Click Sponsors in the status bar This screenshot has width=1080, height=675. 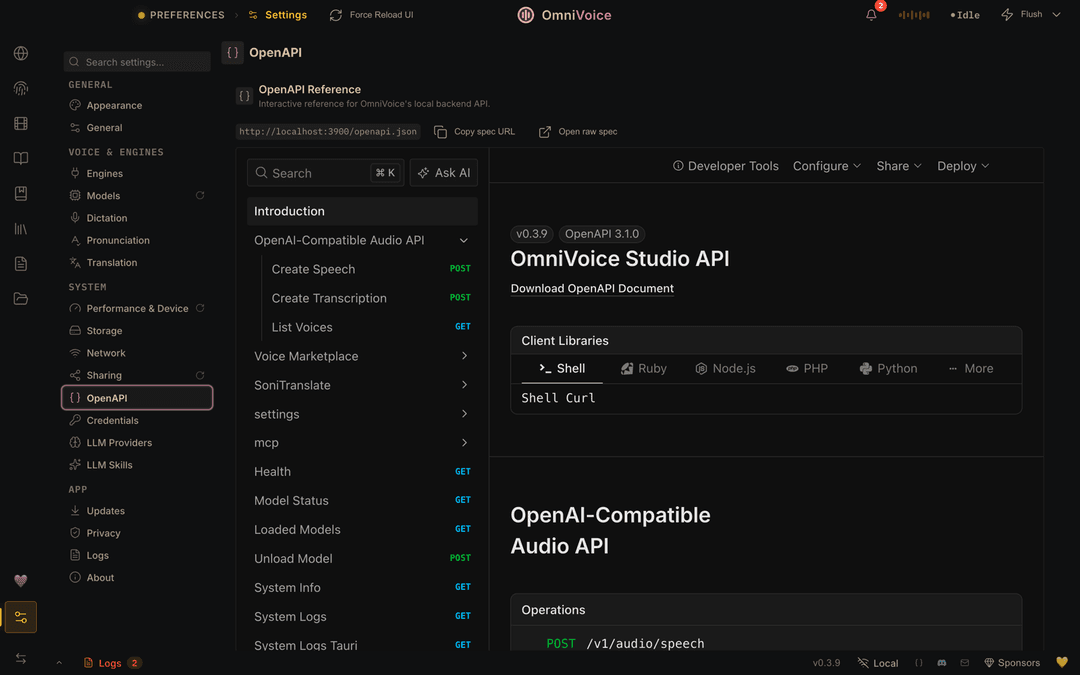point(1012,663)
